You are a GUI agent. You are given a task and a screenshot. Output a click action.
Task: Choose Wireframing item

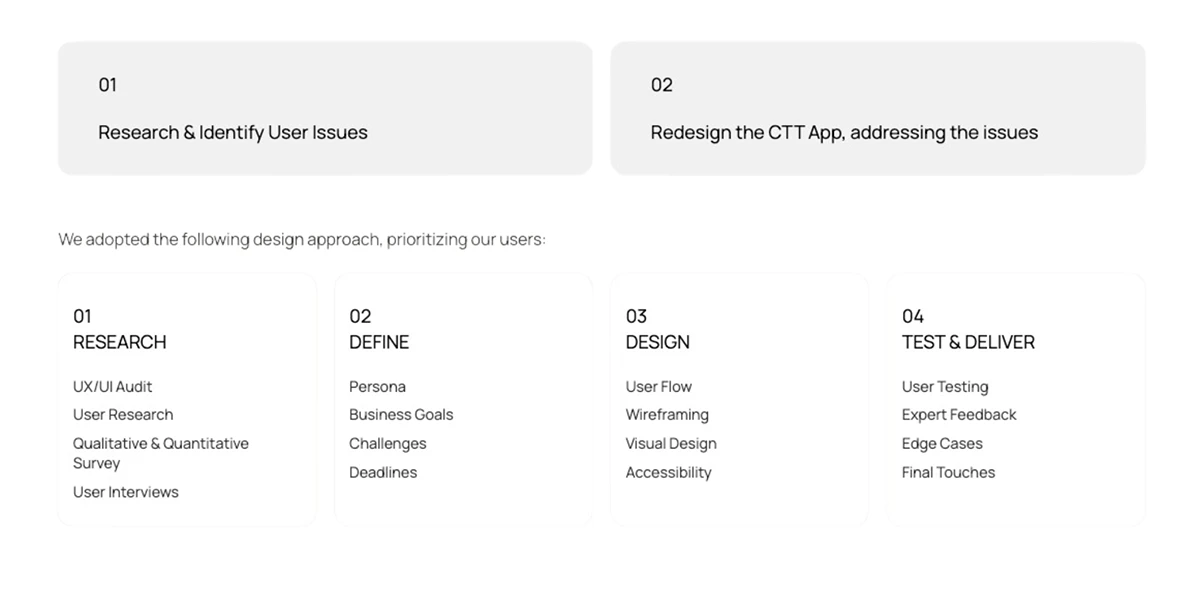point(667,415)
